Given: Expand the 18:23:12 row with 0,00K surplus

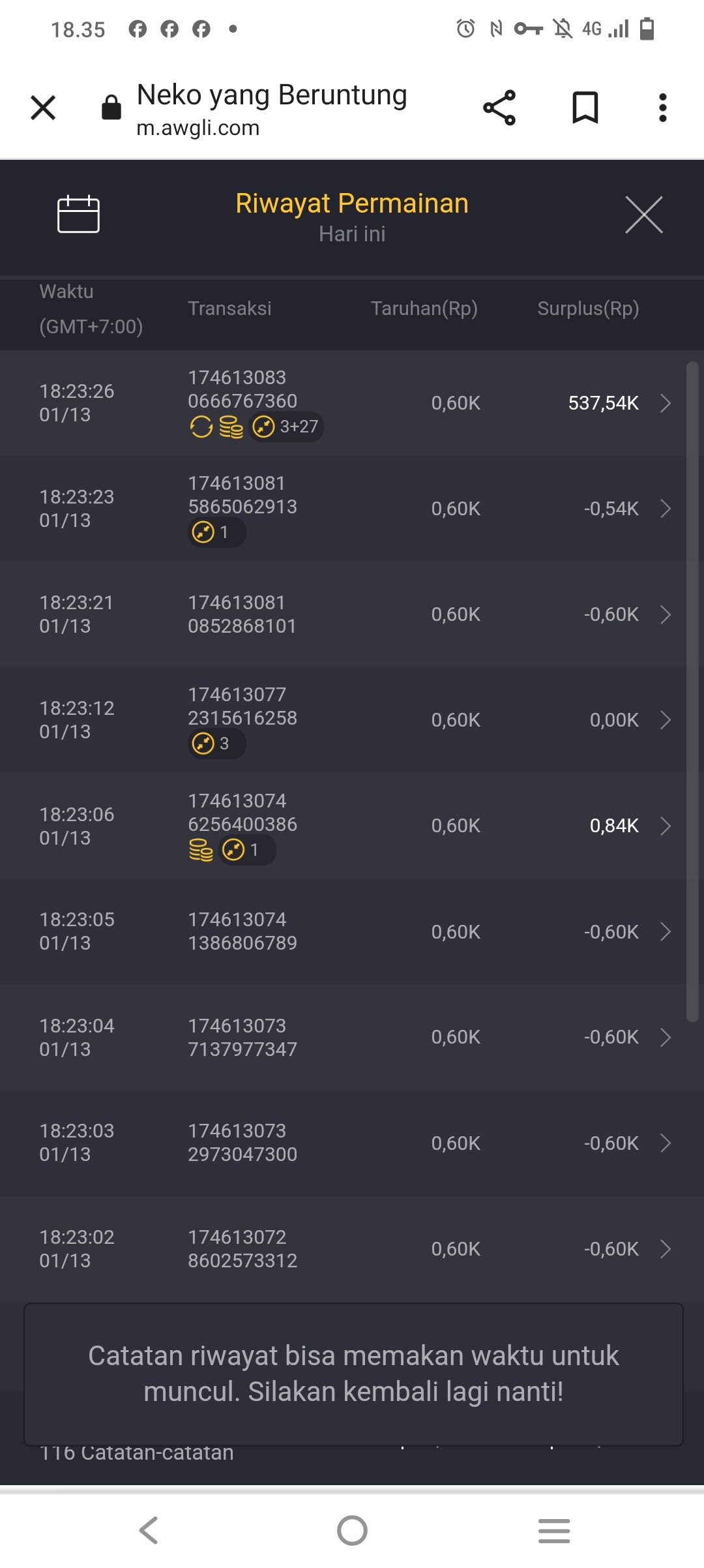Looking at the screenshot, I should [x=665, y=720].
